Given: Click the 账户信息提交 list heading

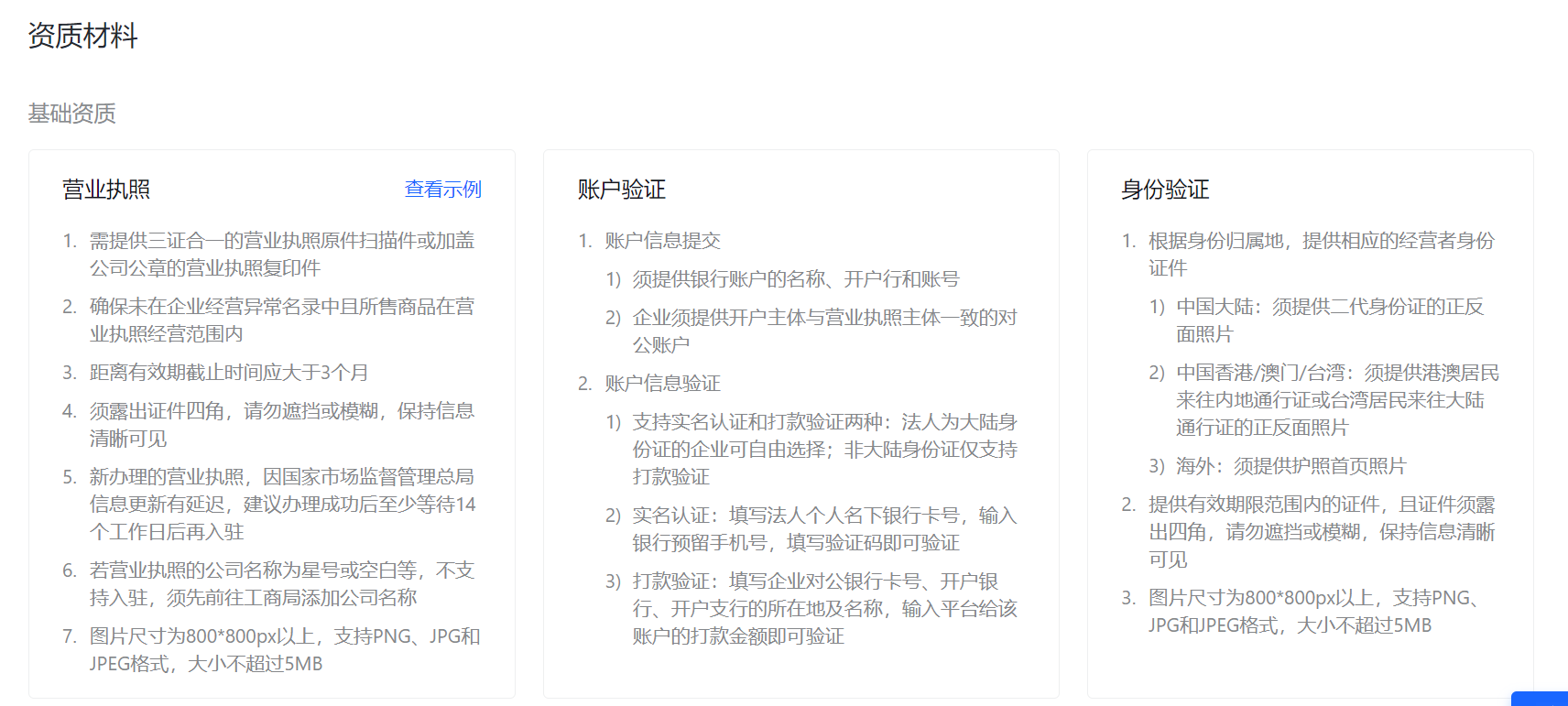Looking at the screenshot, I should pyautogui.click(x=662, y=241).
